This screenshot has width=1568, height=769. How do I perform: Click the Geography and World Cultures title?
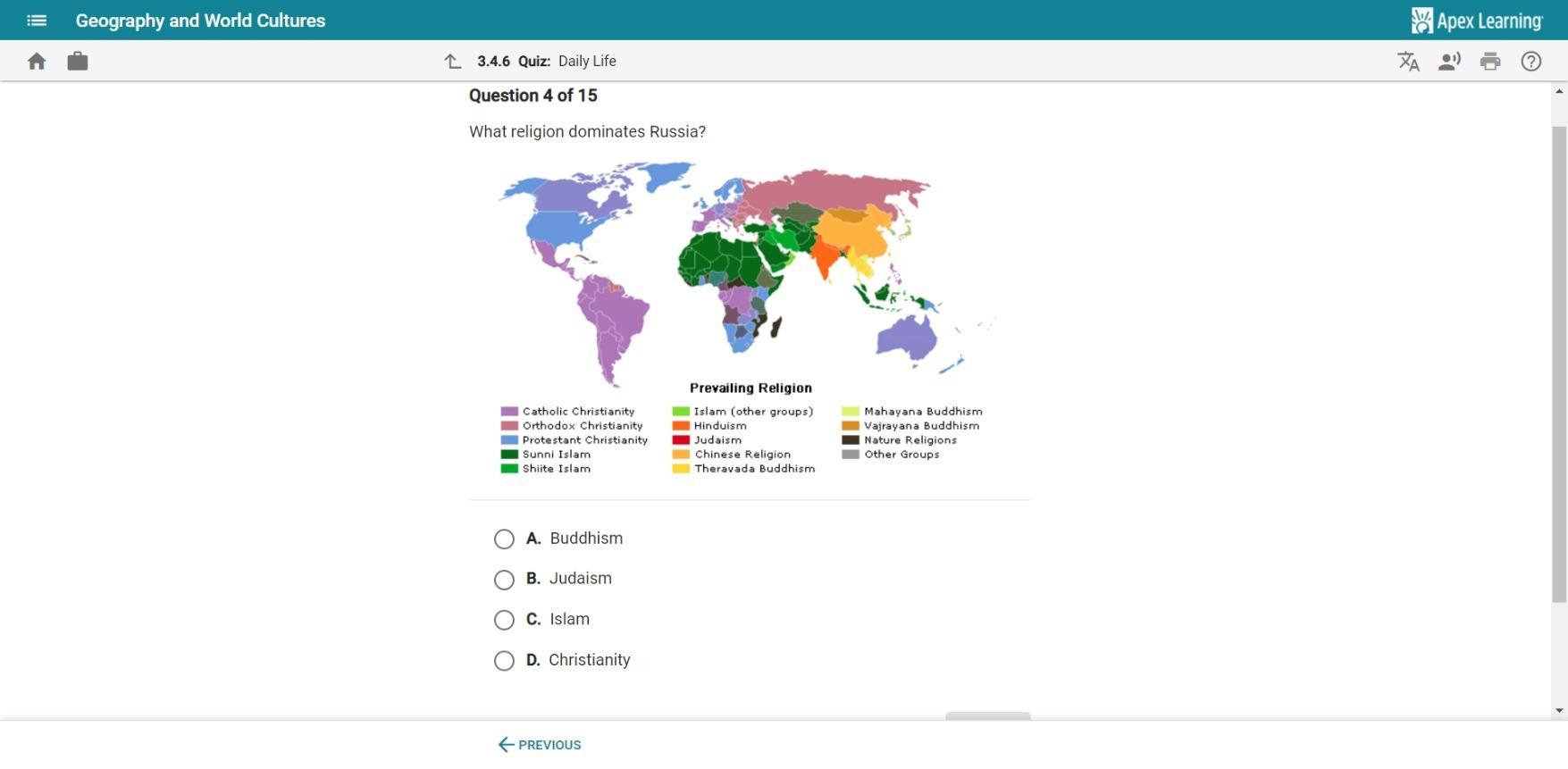coord(200,21)
